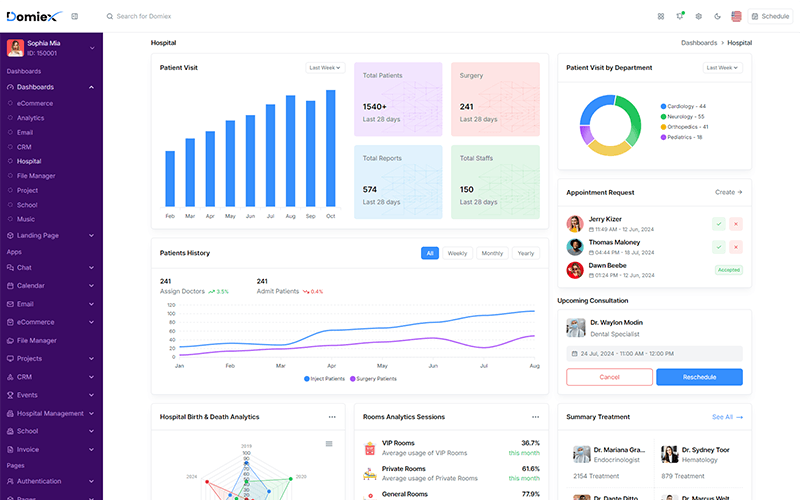Click the Schedule button
This screenshot has height=500, width=800.
[770, 16]
